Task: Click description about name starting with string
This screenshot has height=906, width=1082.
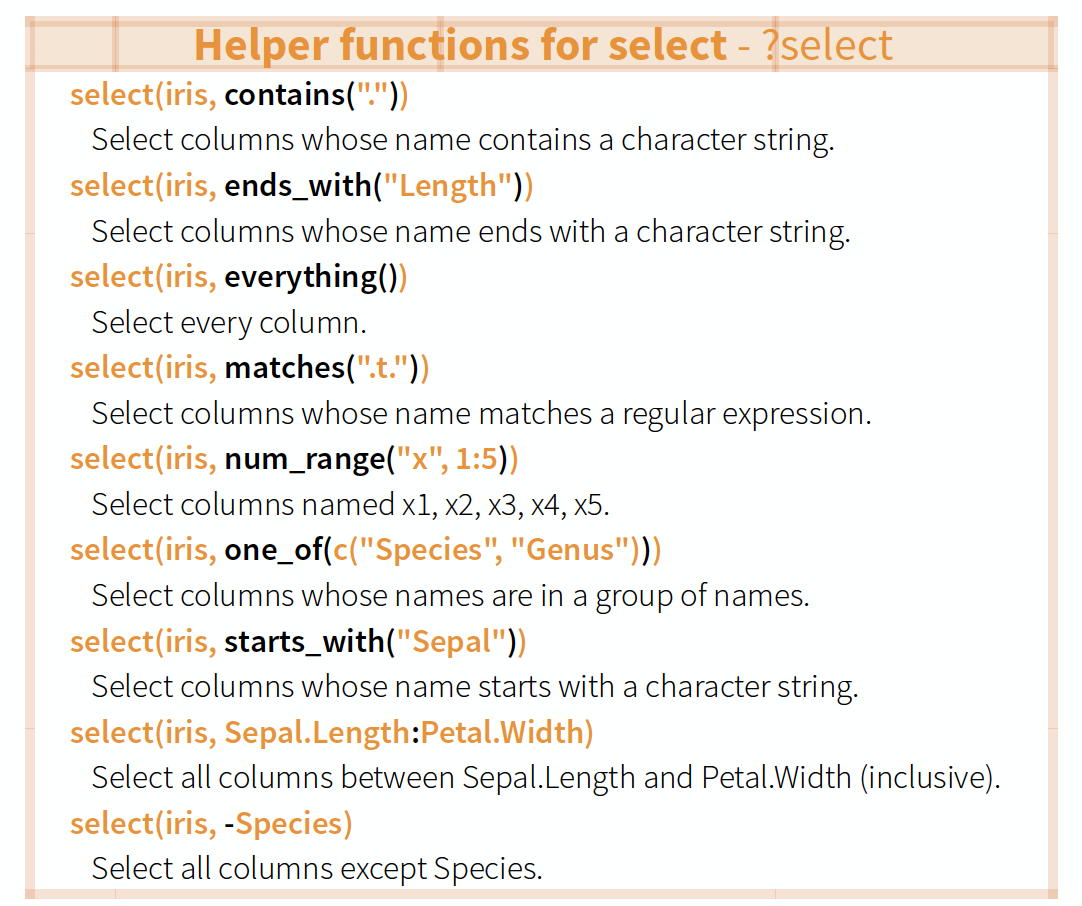Action: coord(475,686)
